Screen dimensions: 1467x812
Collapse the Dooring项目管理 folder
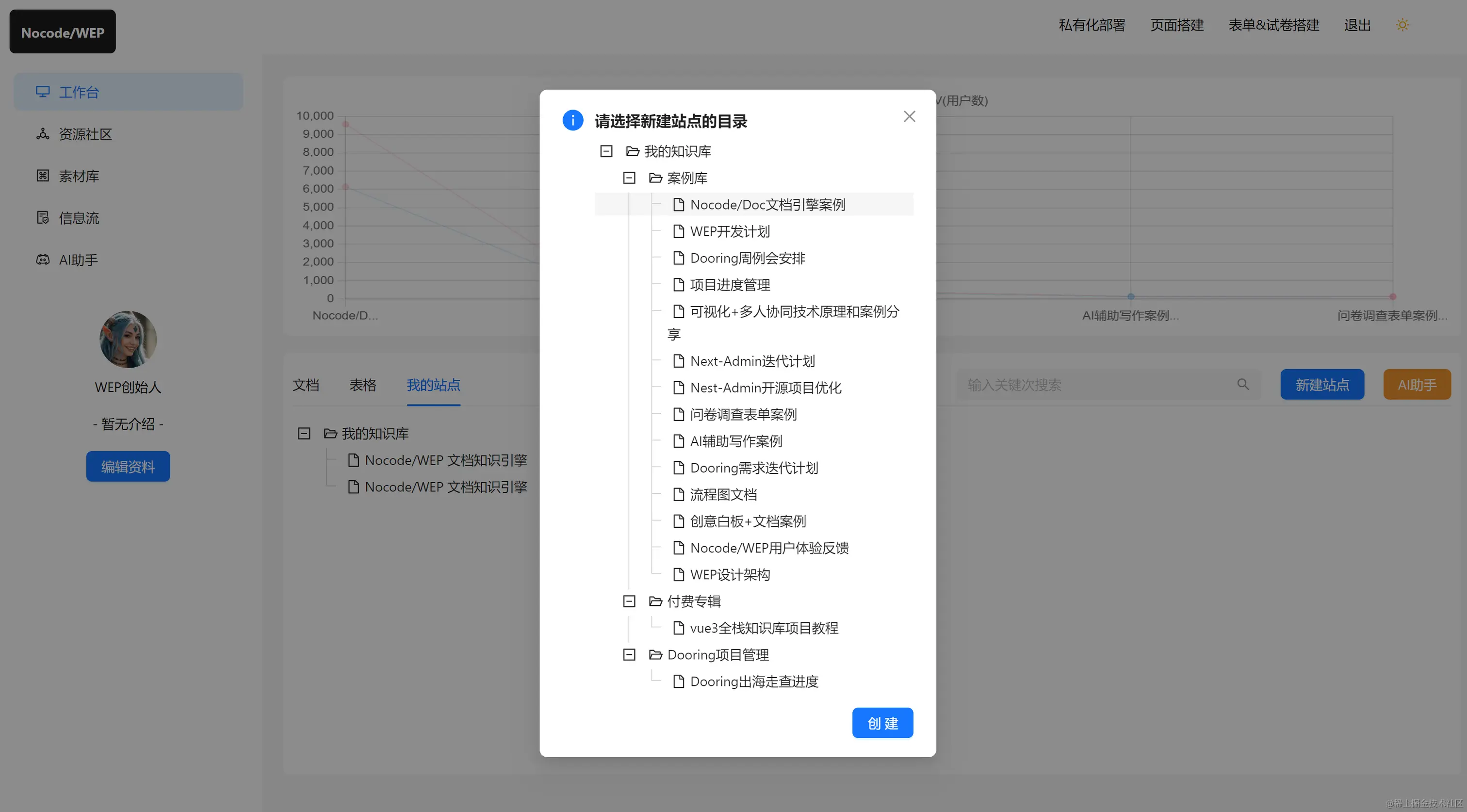(629, 655)
